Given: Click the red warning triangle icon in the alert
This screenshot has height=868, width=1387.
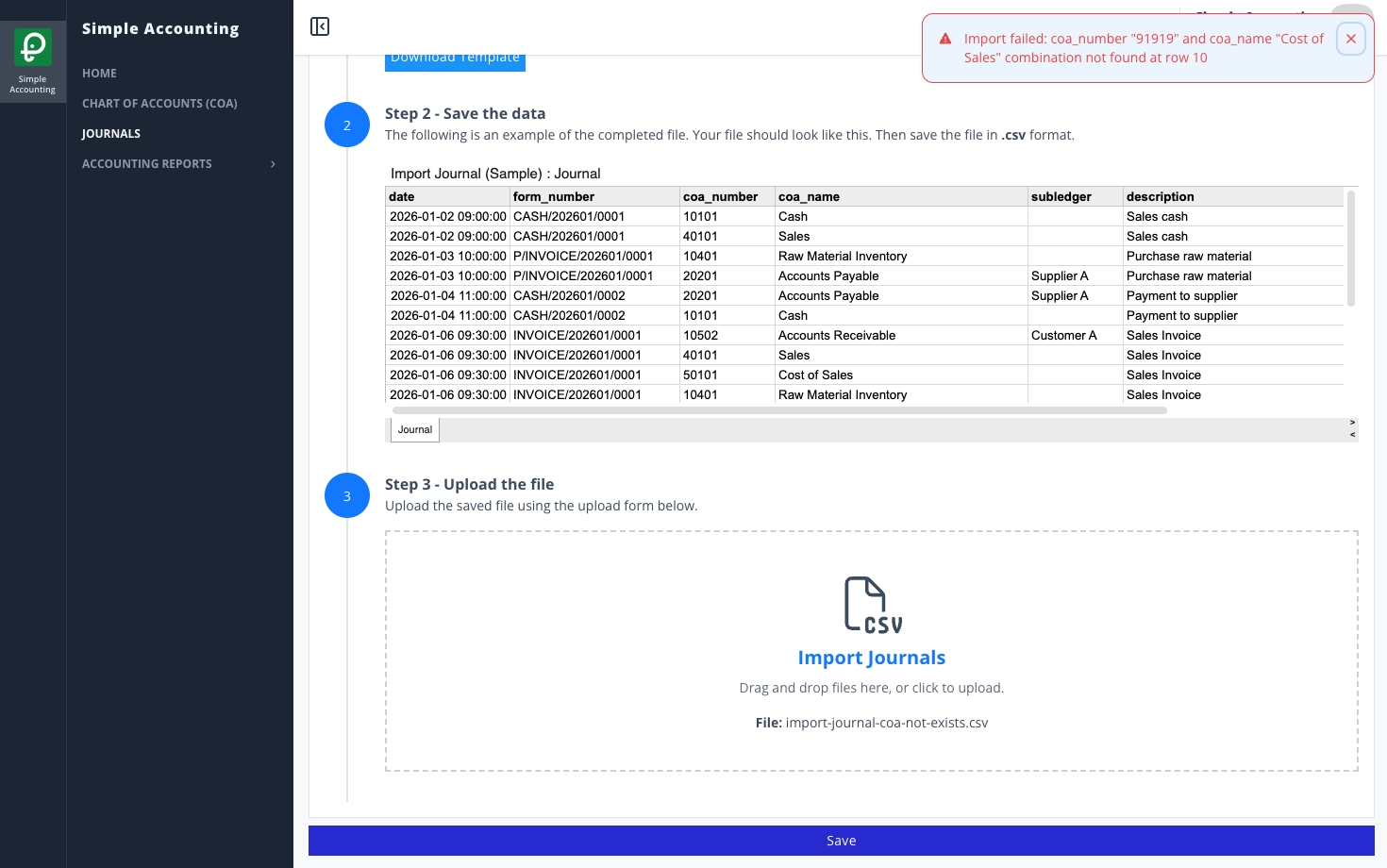Looking at the screenshot, I should [x=945, y=39].
